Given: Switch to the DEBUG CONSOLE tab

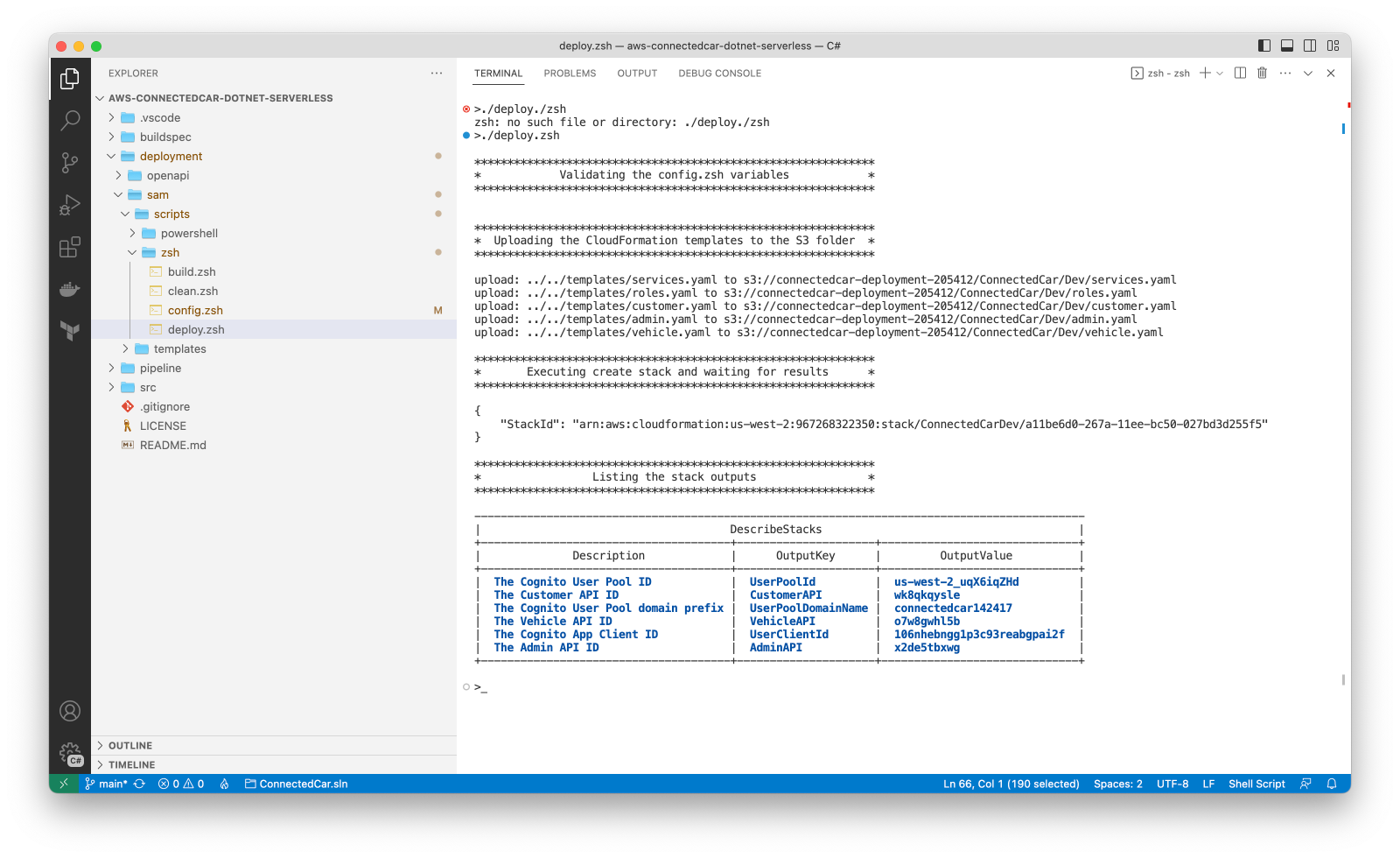Looking at the screenshot, I should [x=720, y=74].
